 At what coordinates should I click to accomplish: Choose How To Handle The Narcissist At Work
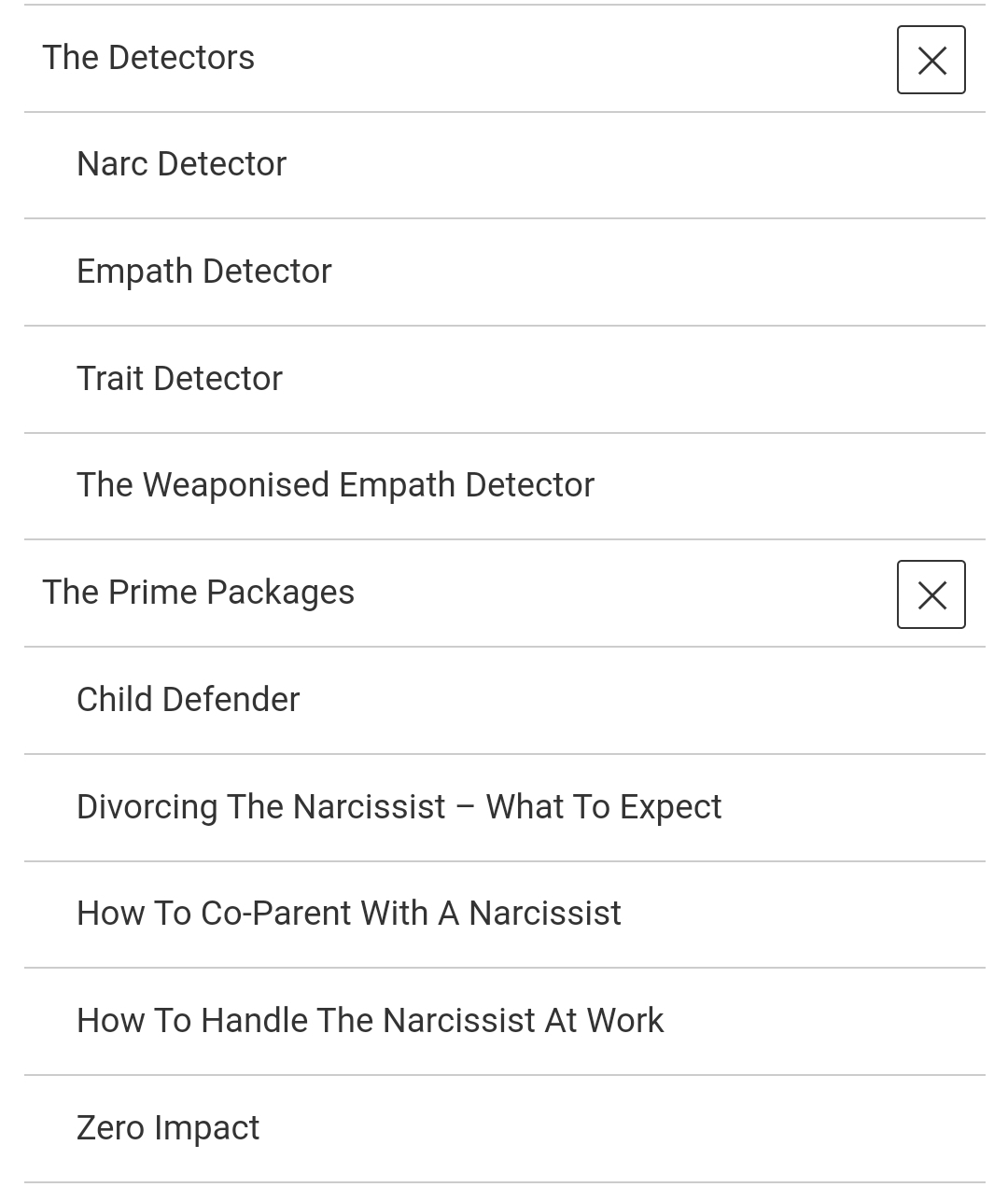coord(370,1021)
